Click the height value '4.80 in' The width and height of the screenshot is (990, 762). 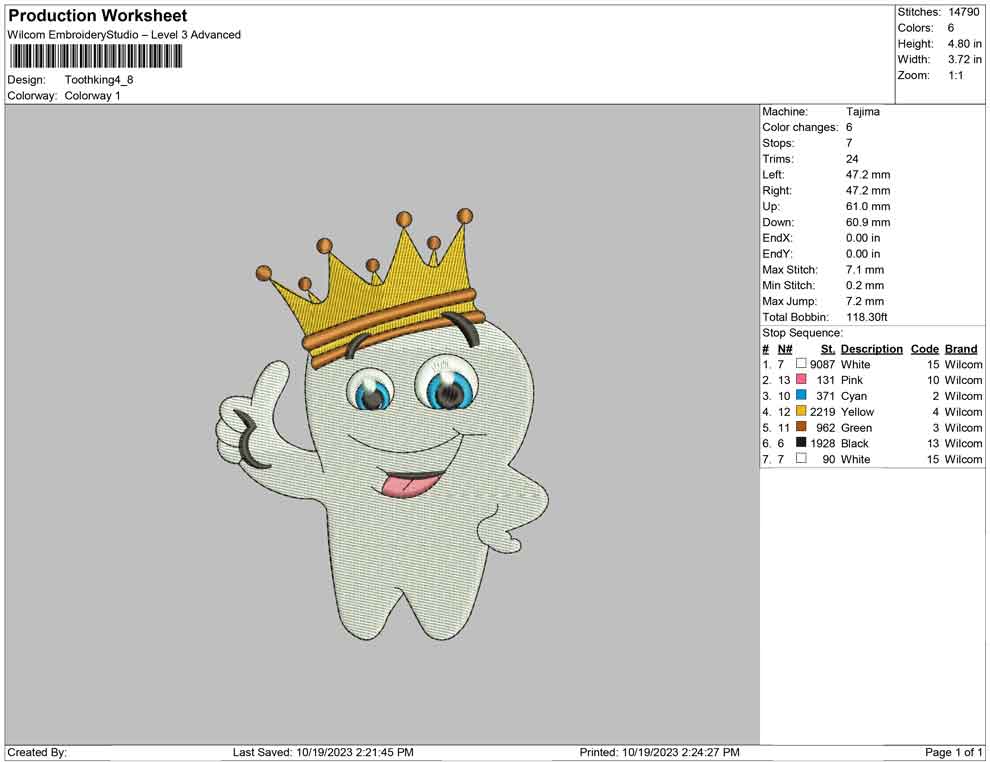[965, 44]
